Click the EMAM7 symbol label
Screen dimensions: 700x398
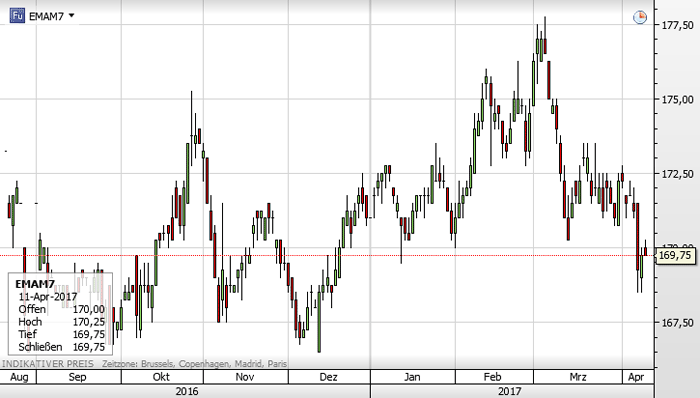[46, 17]
